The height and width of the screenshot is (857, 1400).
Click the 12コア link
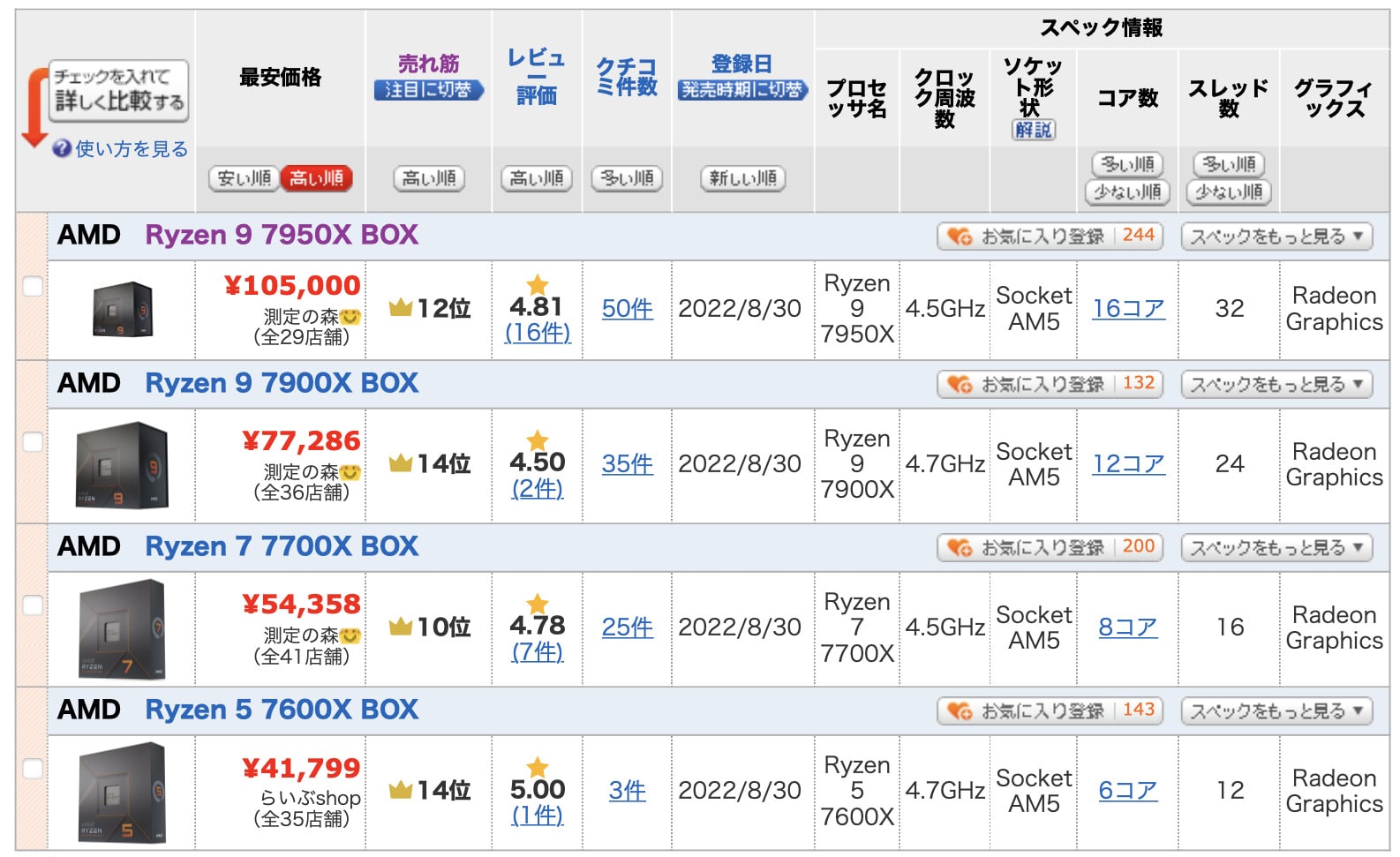click(x=1128, y=464)
